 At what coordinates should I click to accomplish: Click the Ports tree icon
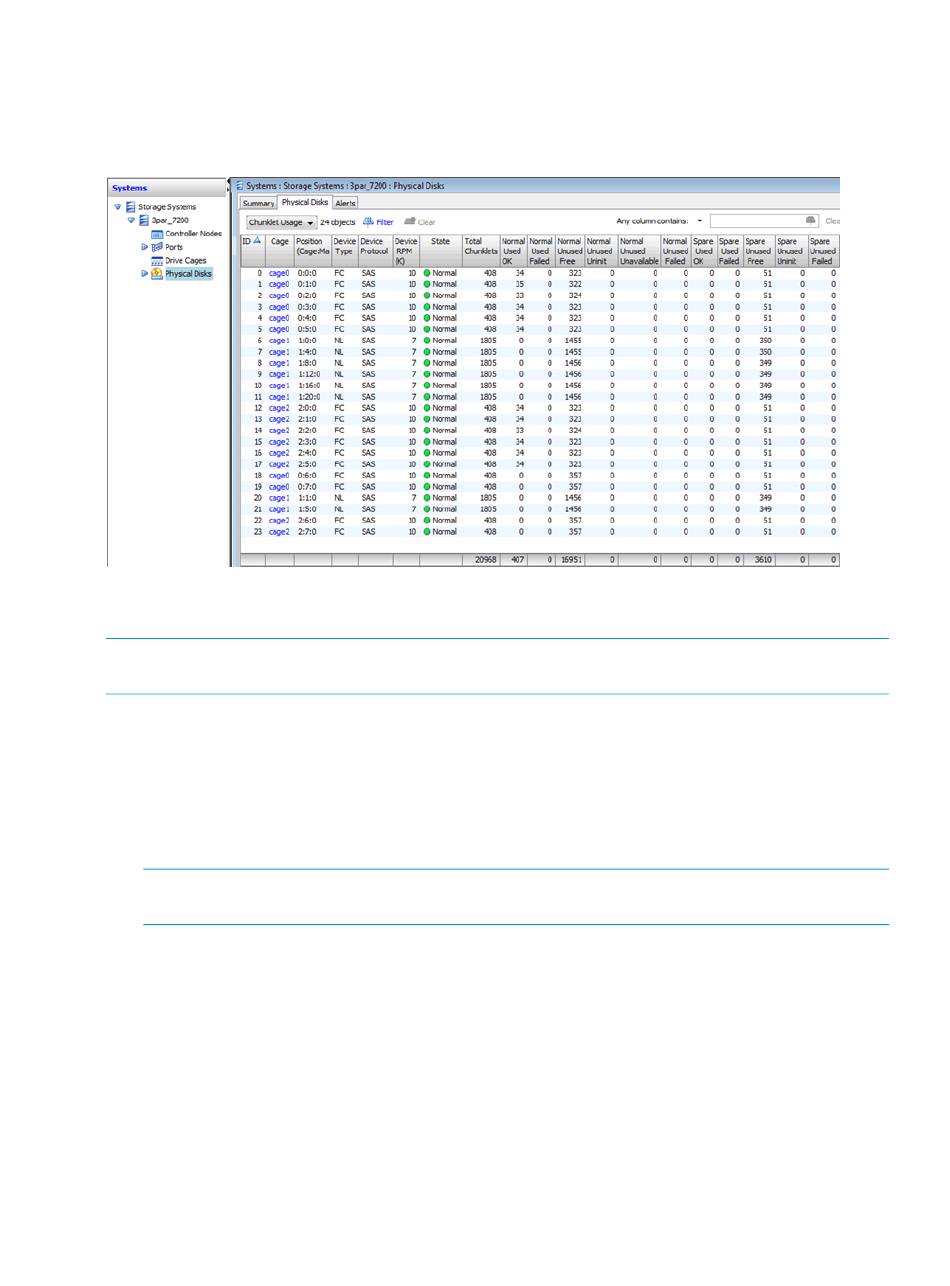tap(157, 247)
